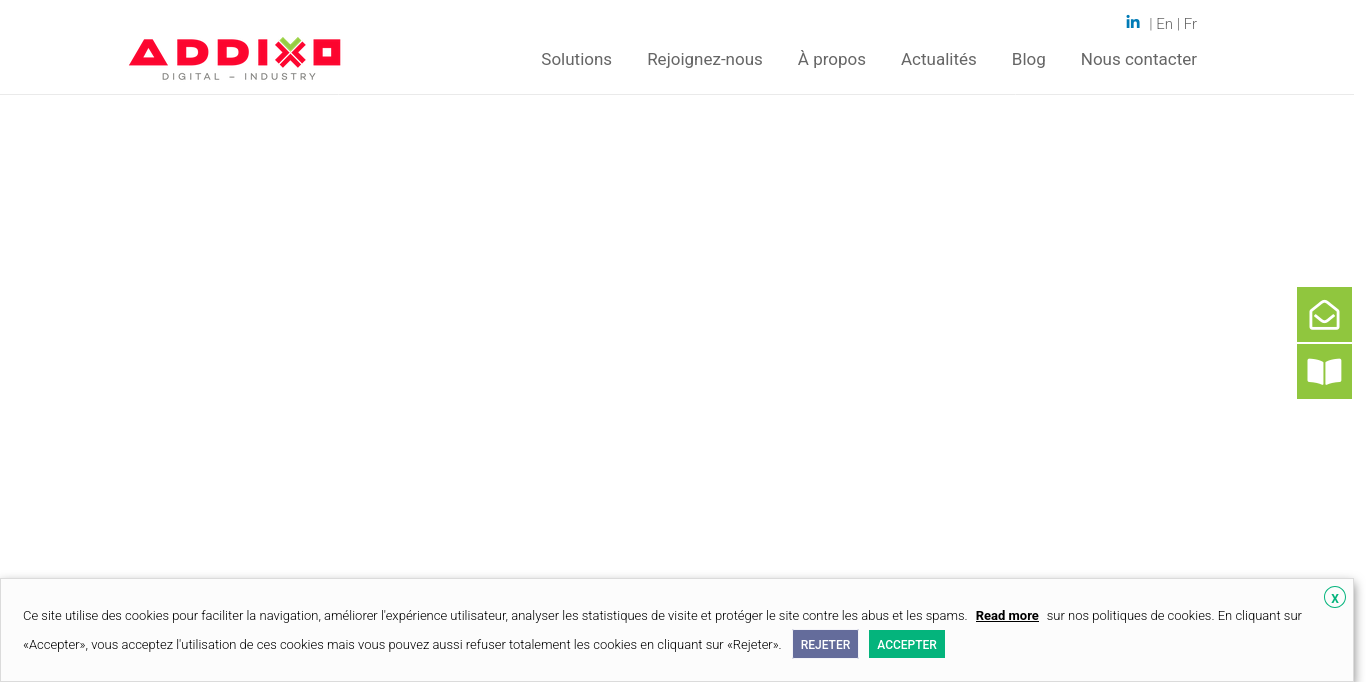
Task: Click Nous contacter in the top navigation
Action: pos(1138,59)
